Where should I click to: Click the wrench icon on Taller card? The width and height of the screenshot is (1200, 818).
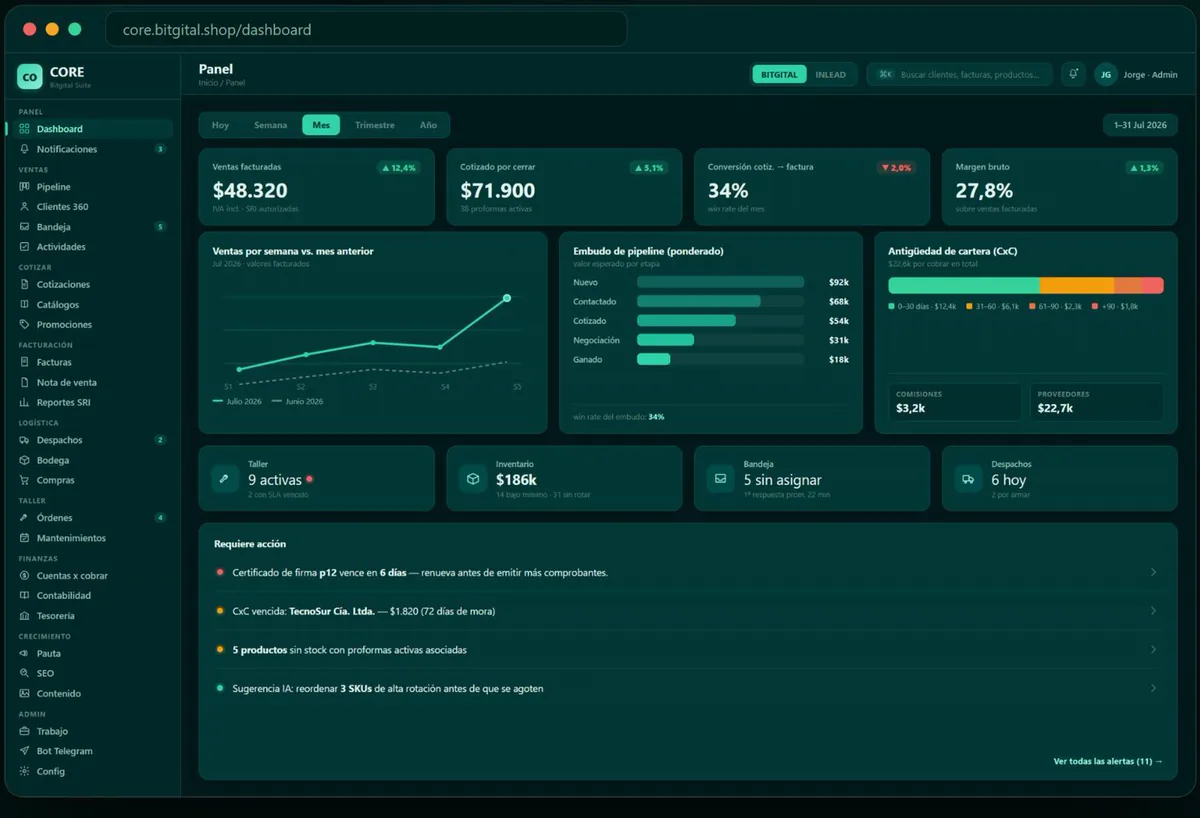pyautogui.click(x=224, y=479)
